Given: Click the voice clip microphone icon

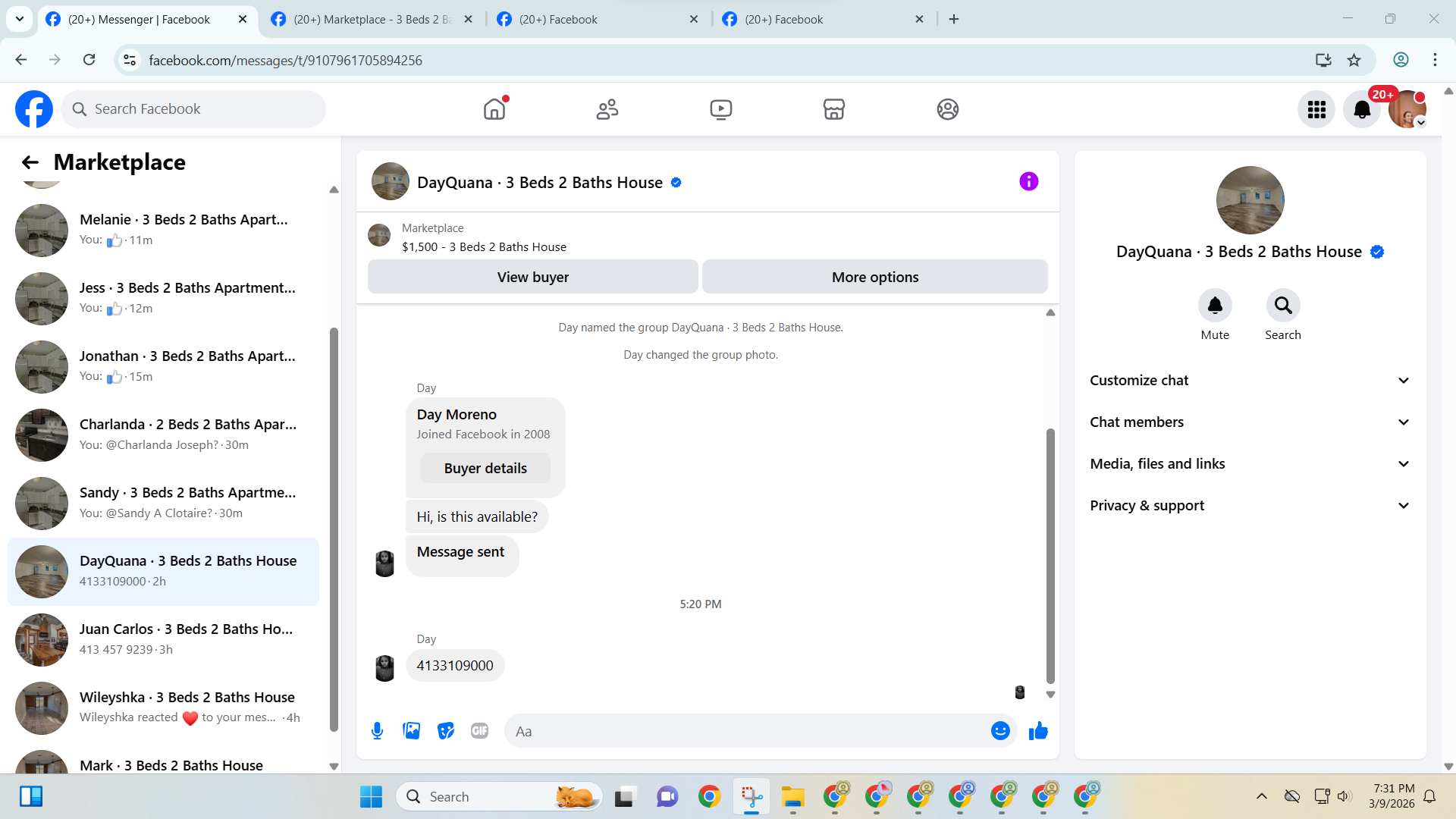Looking at the screenshot, I should click(x=377, y=731).
